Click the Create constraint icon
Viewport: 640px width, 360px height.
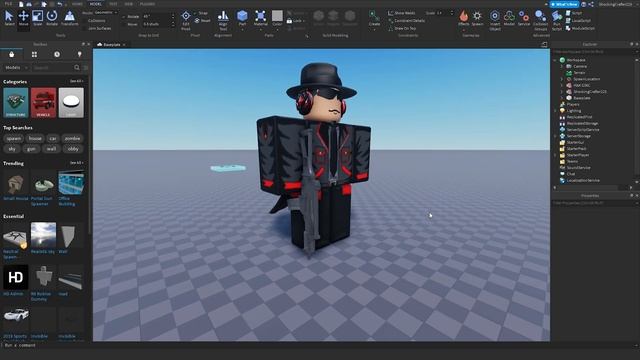(x=374, y=18)
